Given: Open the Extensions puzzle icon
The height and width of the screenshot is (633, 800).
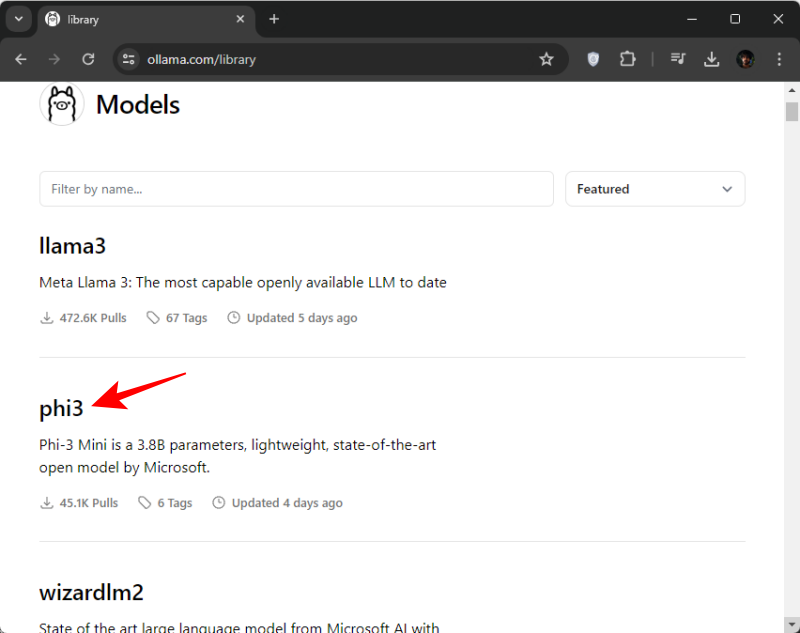Looking at the screenshot, I should point(628,59).
